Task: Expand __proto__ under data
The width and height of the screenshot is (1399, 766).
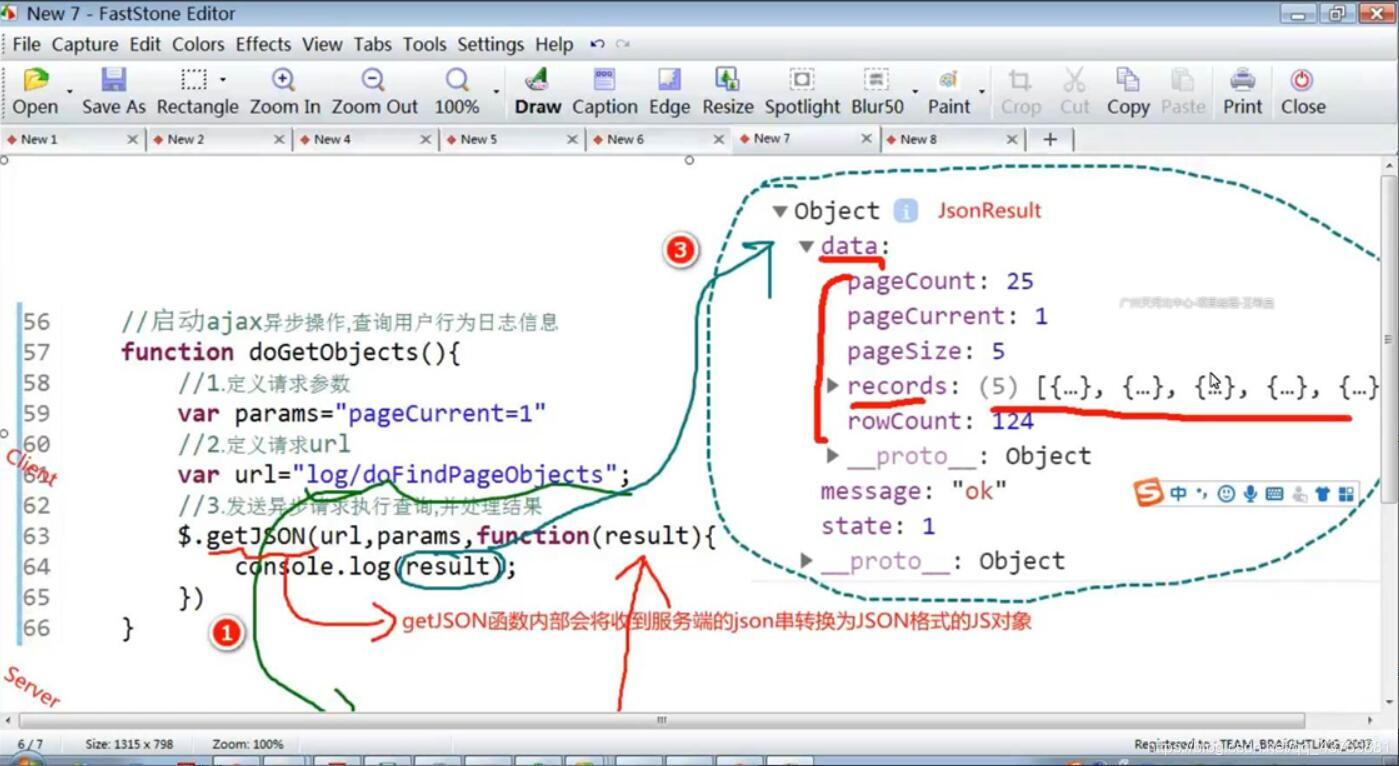Action: [x=833, y=455]
